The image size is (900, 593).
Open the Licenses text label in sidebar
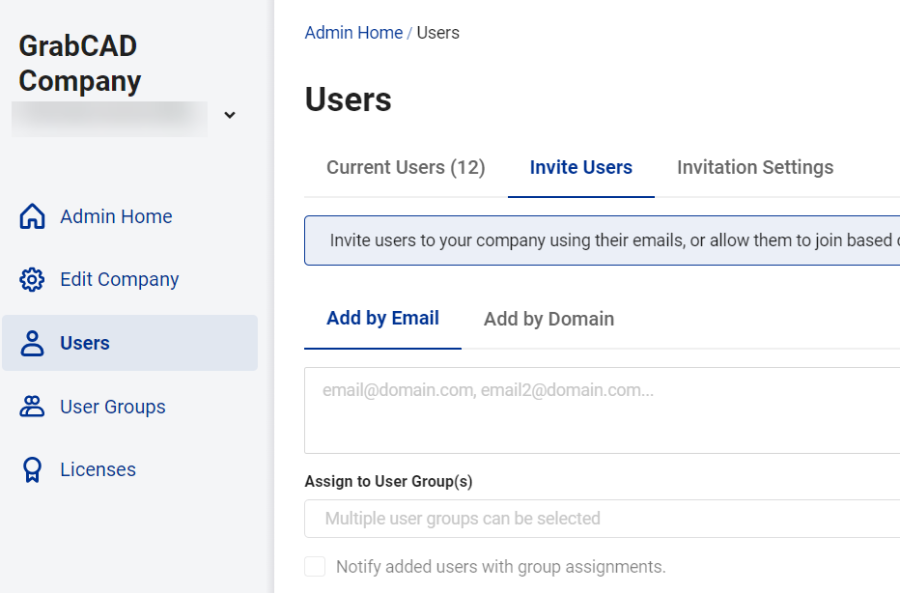(x=97, y=470)
